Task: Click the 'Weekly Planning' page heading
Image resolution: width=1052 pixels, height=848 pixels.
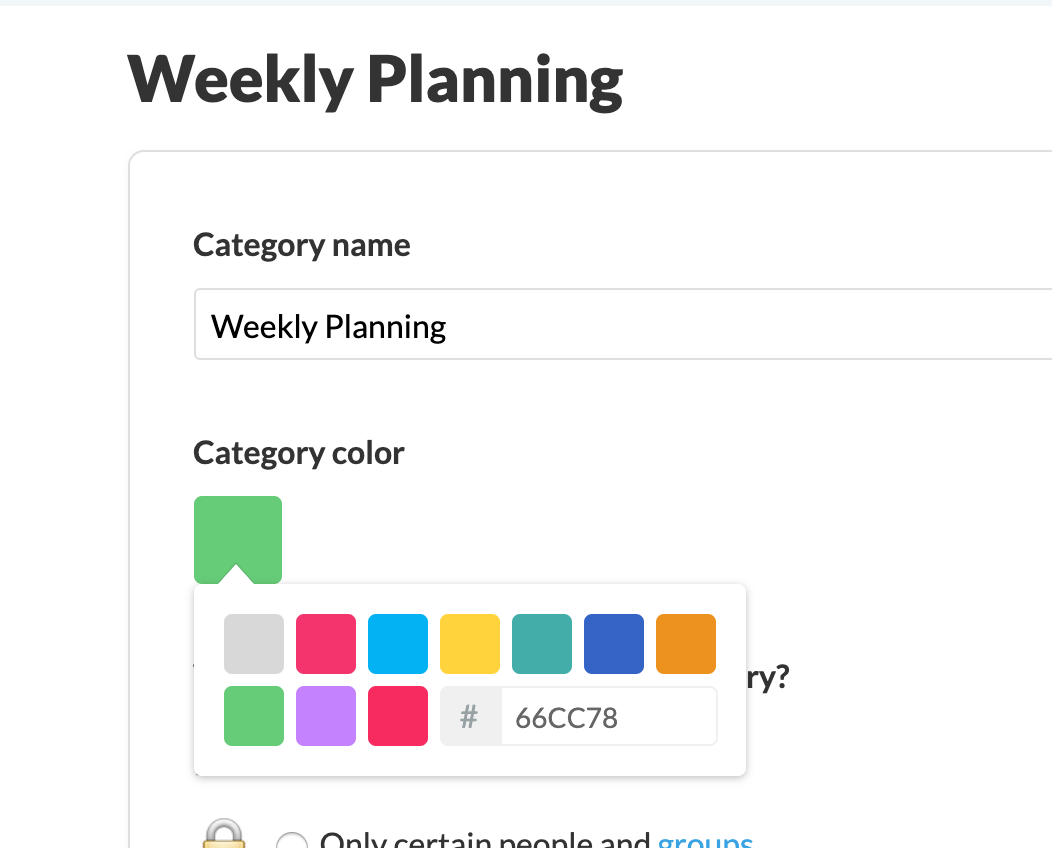Action: (x=375, y=81)
